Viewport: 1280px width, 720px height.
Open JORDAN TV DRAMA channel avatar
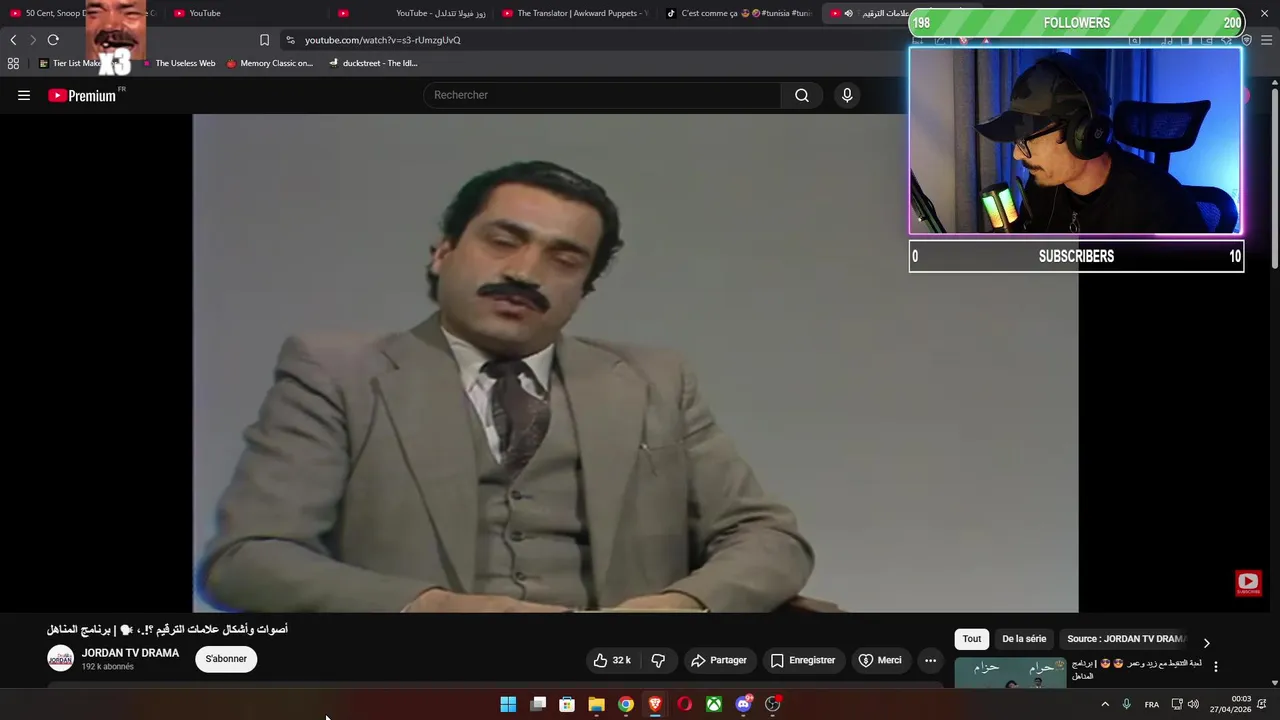click(61, 659)
